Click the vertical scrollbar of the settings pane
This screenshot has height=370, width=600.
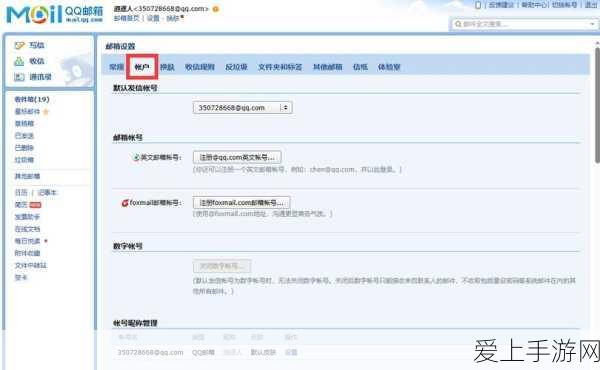click(x=597, y=105)
